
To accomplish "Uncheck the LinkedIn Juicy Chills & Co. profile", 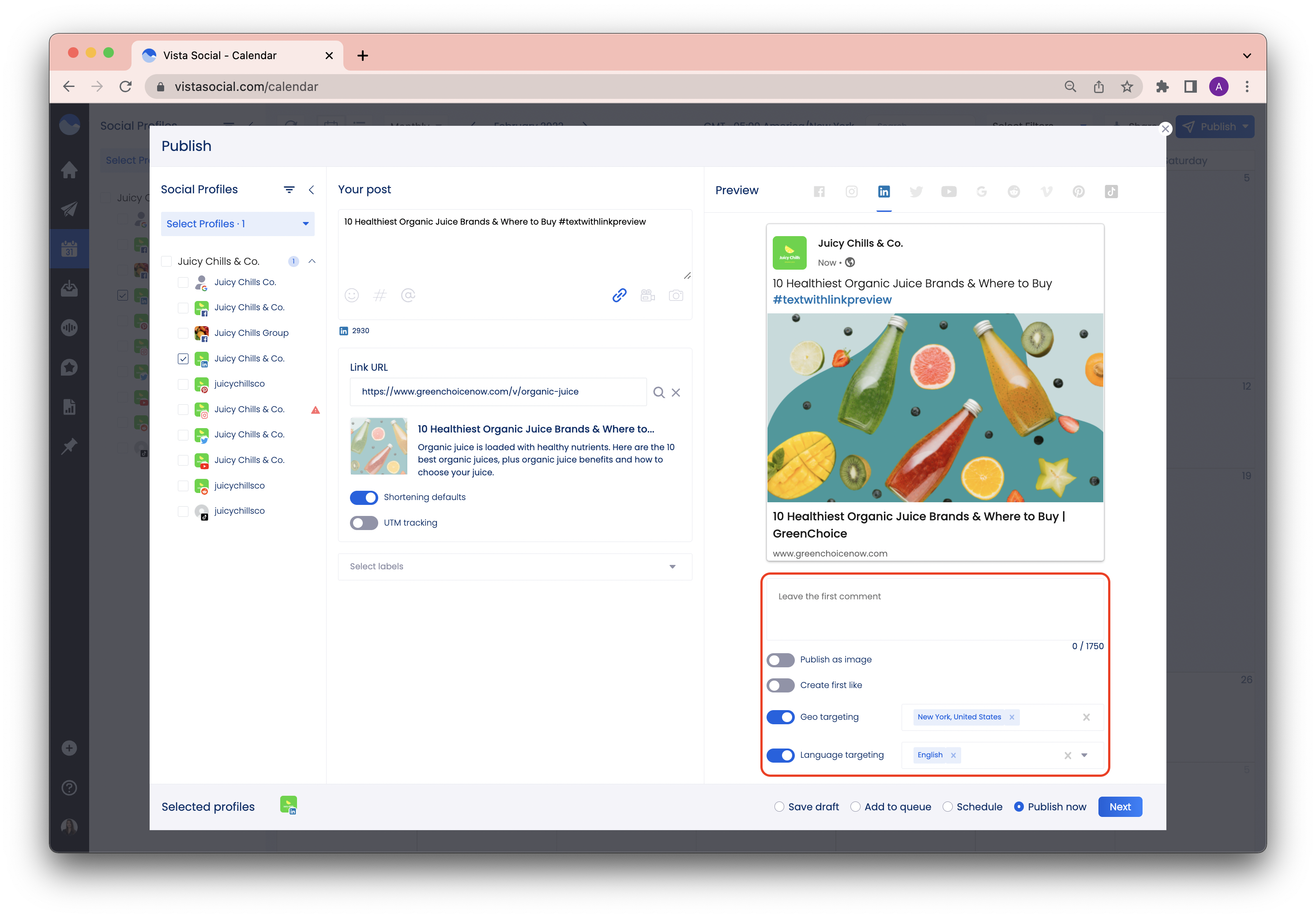I will point(183,359).
